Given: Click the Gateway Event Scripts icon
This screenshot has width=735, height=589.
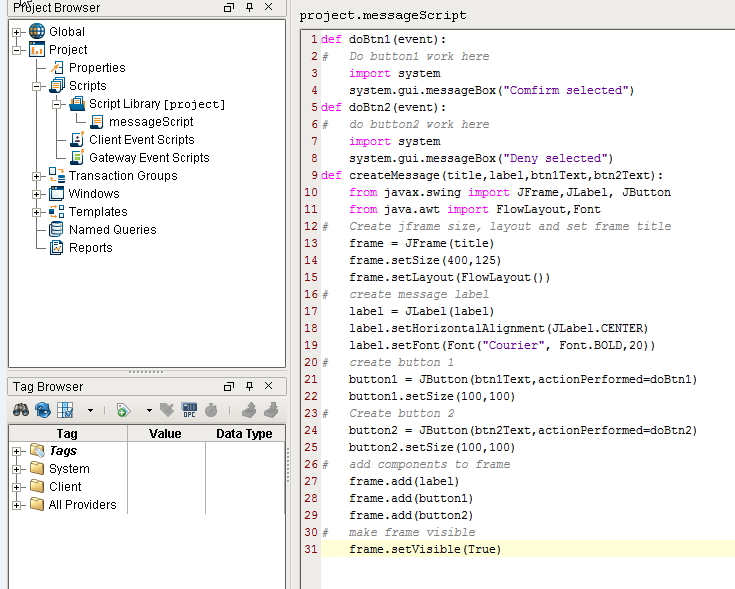Looking at the screenshot, I should click(x=77, y=157).
